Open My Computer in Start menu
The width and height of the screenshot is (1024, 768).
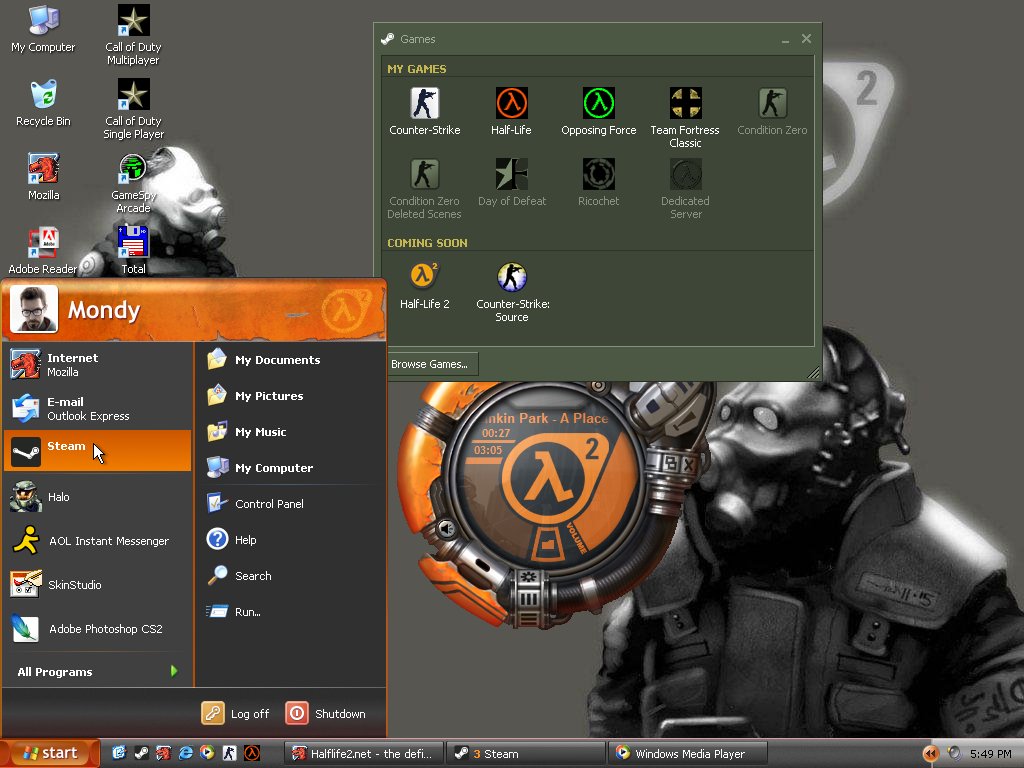pyautogui.click(x=290, y=468)
